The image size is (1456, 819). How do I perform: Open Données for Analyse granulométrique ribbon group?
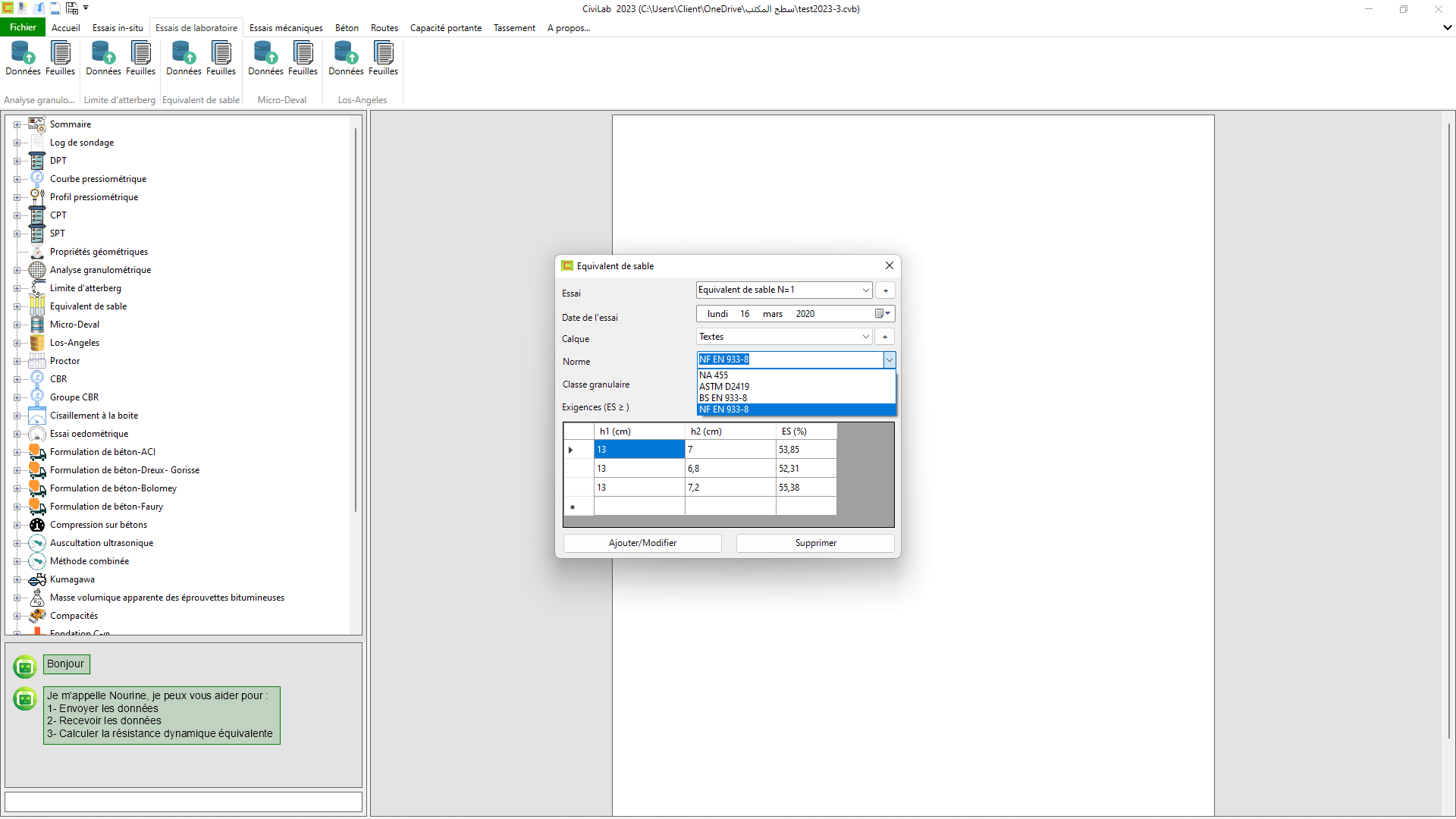(x=23, y=58)
